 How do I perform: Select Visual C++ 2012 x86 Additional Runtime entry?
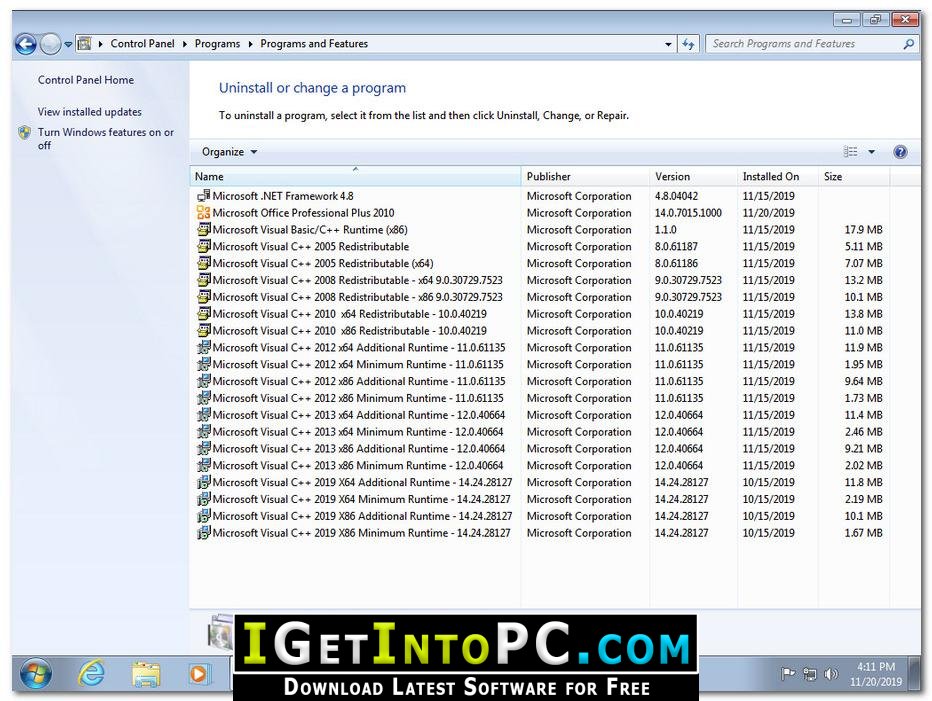359,381
